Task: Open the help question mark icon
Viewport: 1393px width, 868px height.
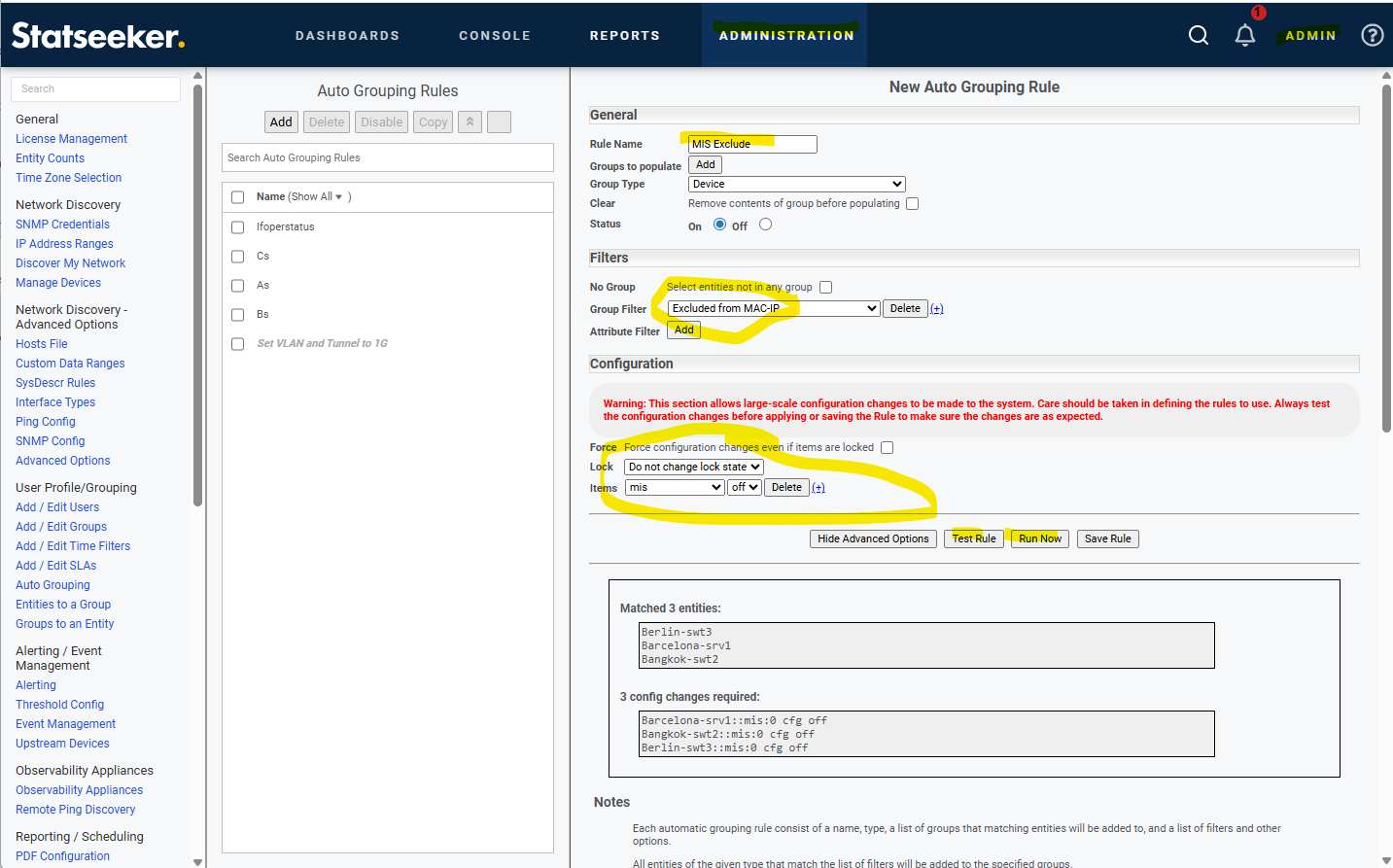Action: 1372,35
